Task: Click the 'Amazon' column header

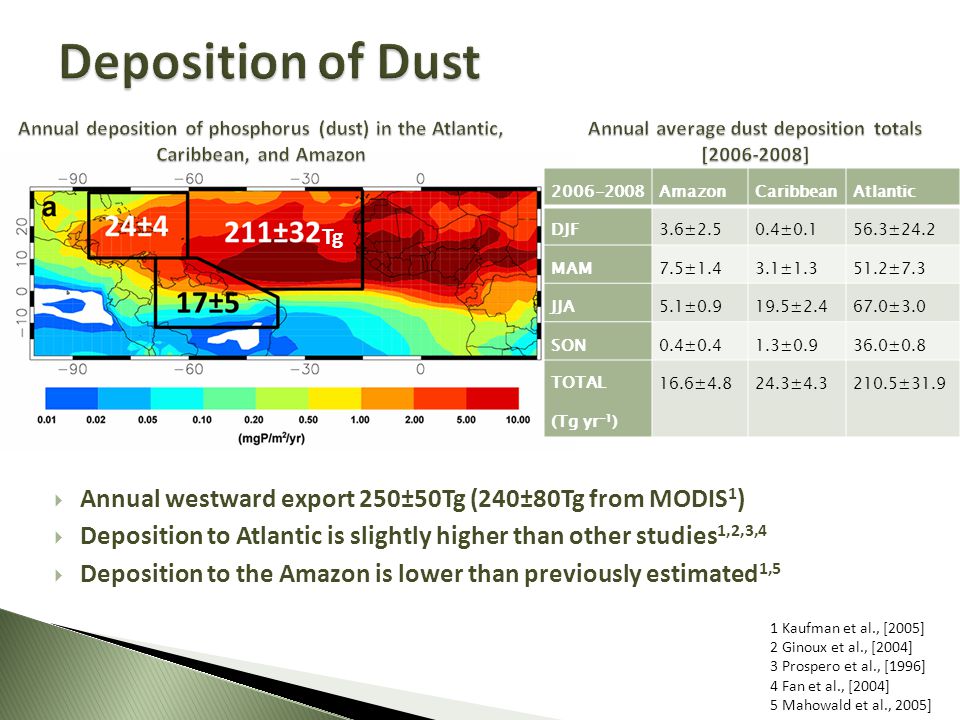Action: [700, 191]
